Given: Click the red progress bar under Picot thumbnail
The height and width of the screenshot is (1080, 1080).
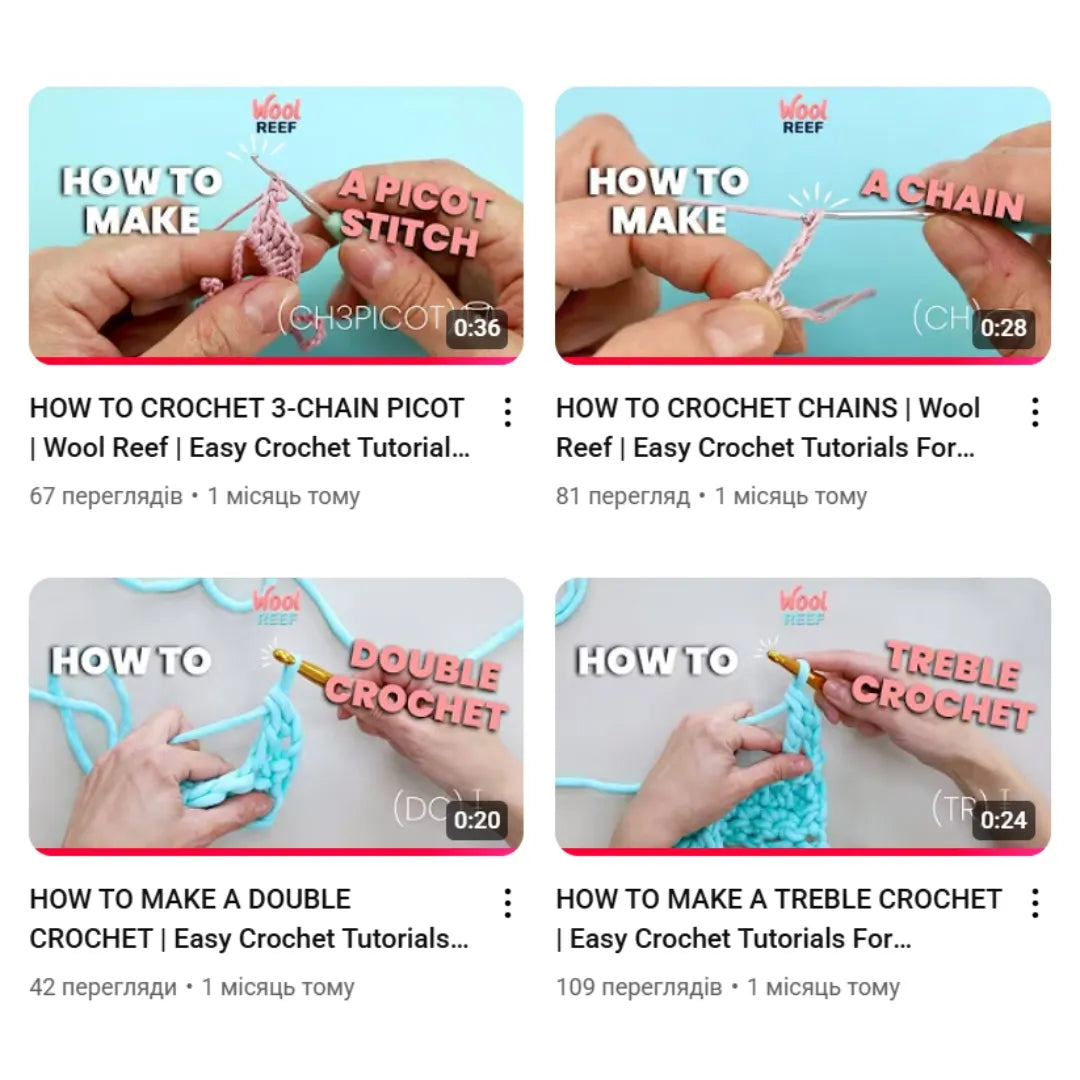Looking at the screenshot, I should 276,361.
